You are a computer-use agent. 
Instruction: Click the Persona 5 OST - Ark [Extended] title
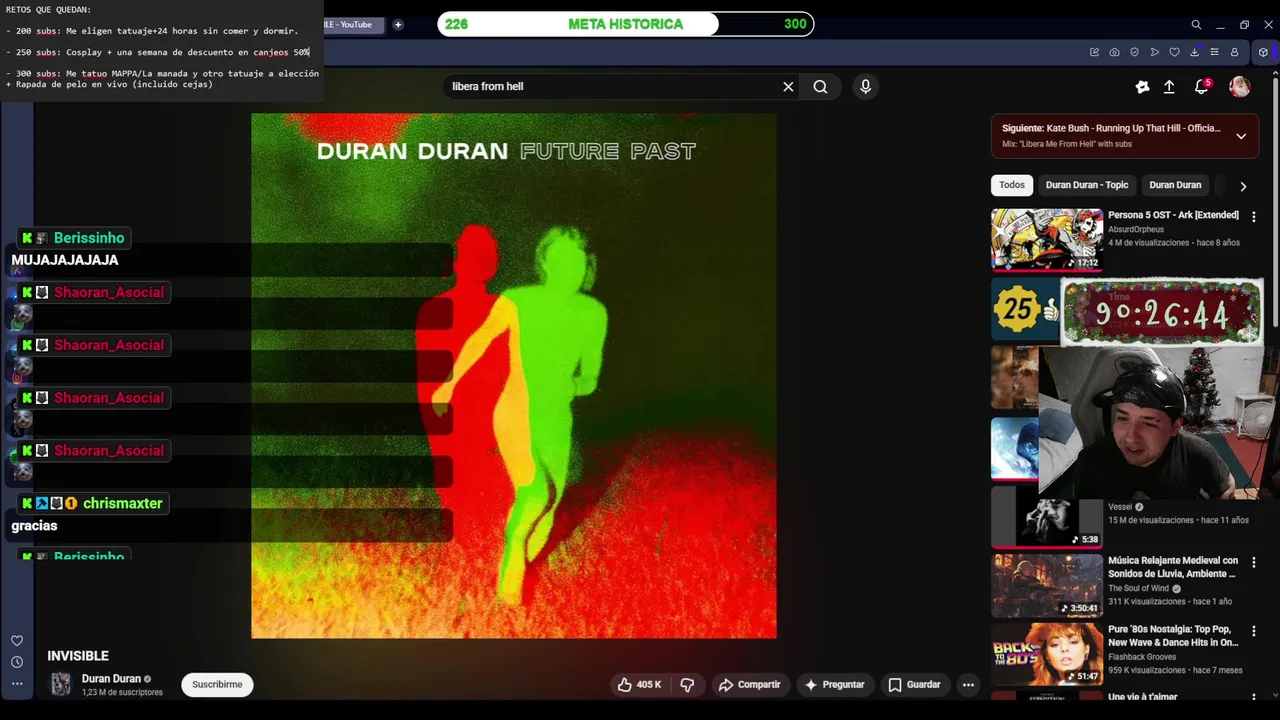point(1173,215)
